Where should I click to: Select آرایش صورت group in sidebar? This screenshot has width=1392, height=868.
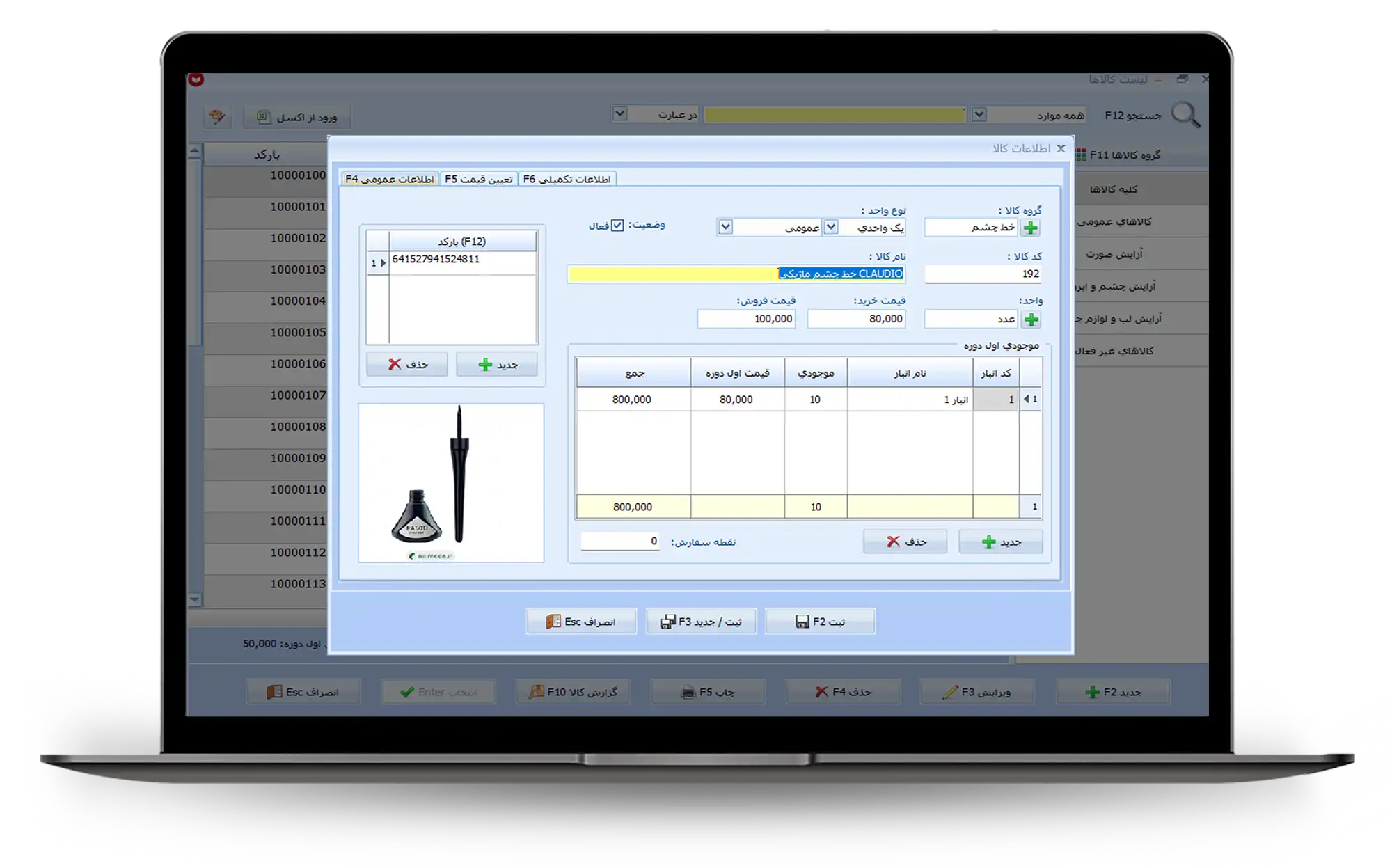click(1141, 254)
